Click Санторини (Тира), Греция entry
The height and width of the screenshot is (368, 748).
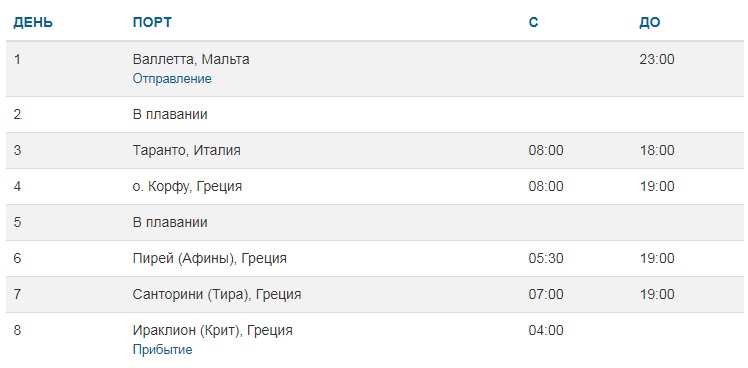(217, 294)
